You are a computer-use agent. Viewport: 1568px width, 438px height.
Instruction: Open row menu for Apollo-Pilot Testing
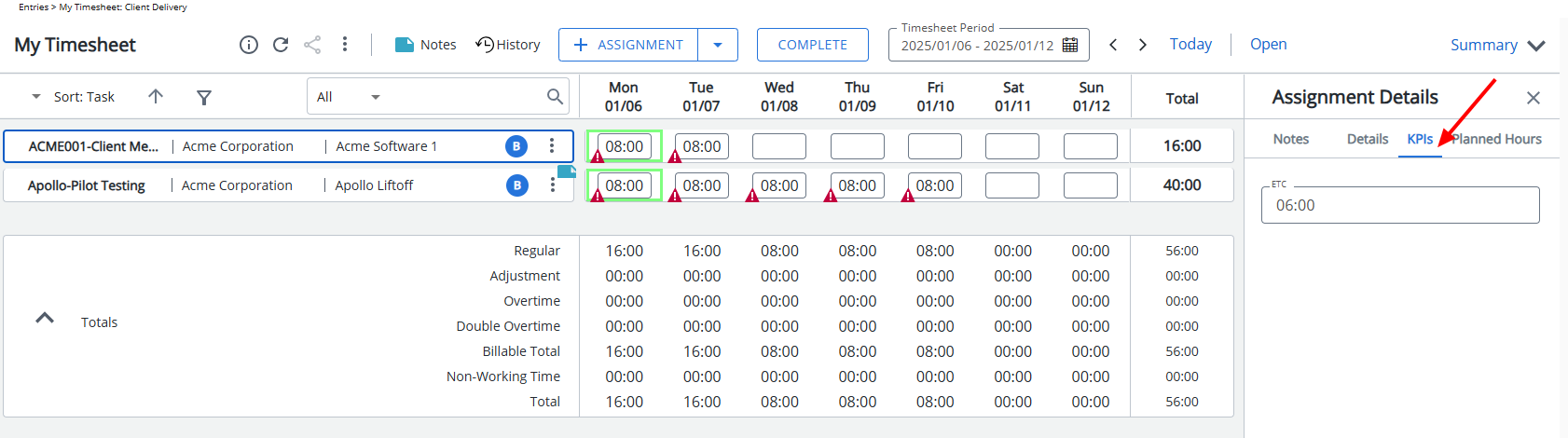(552, 185)
